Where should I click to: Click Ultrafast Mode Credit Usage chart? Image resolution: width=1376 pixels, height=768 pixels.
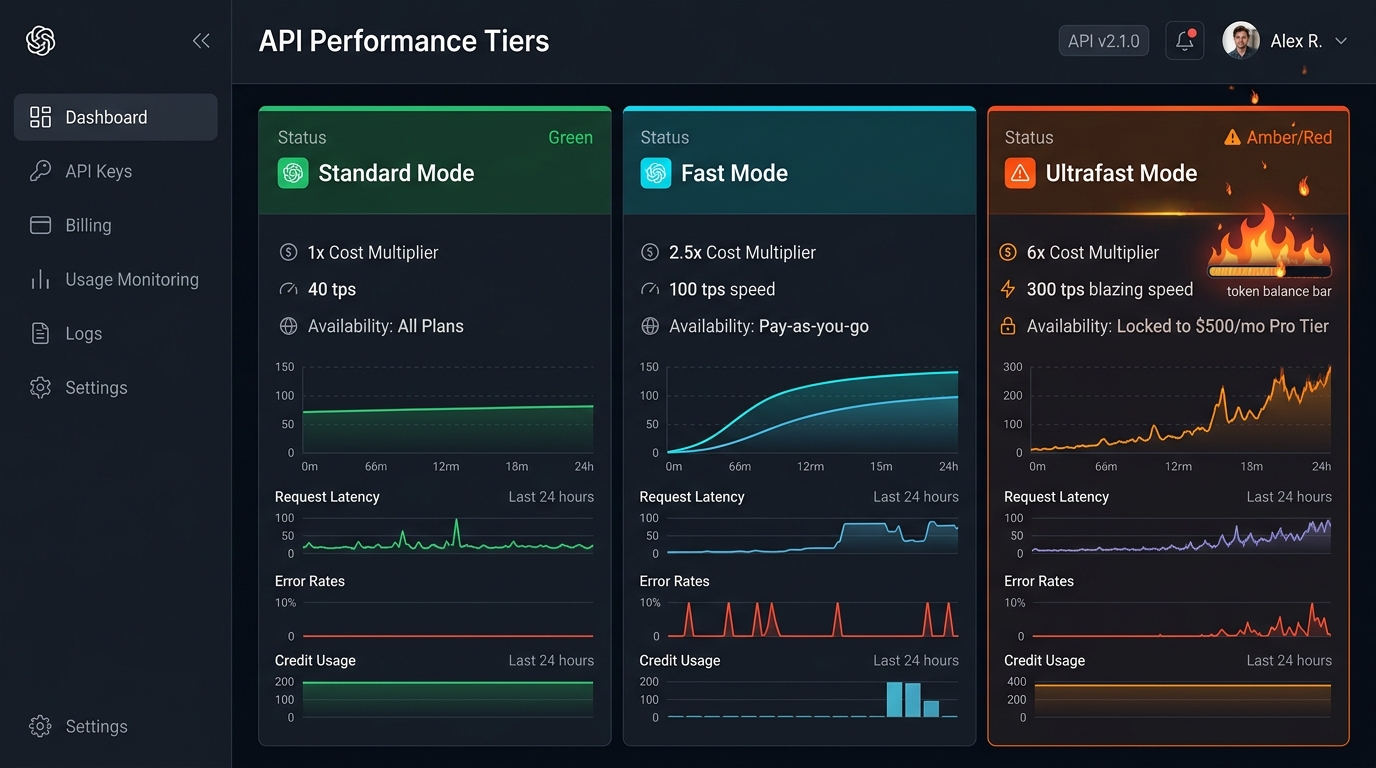click(x=1182, y=698)
